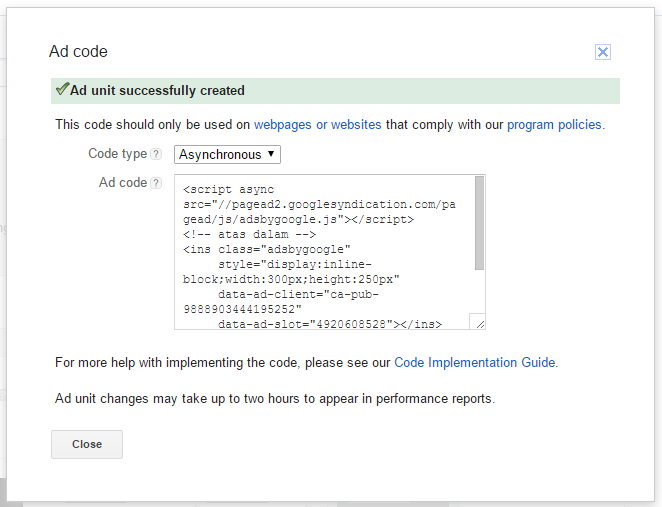Click the green success checkmark icon
Image resolution: width=662 pixels, height=507 pixels.
coord(61,90)
